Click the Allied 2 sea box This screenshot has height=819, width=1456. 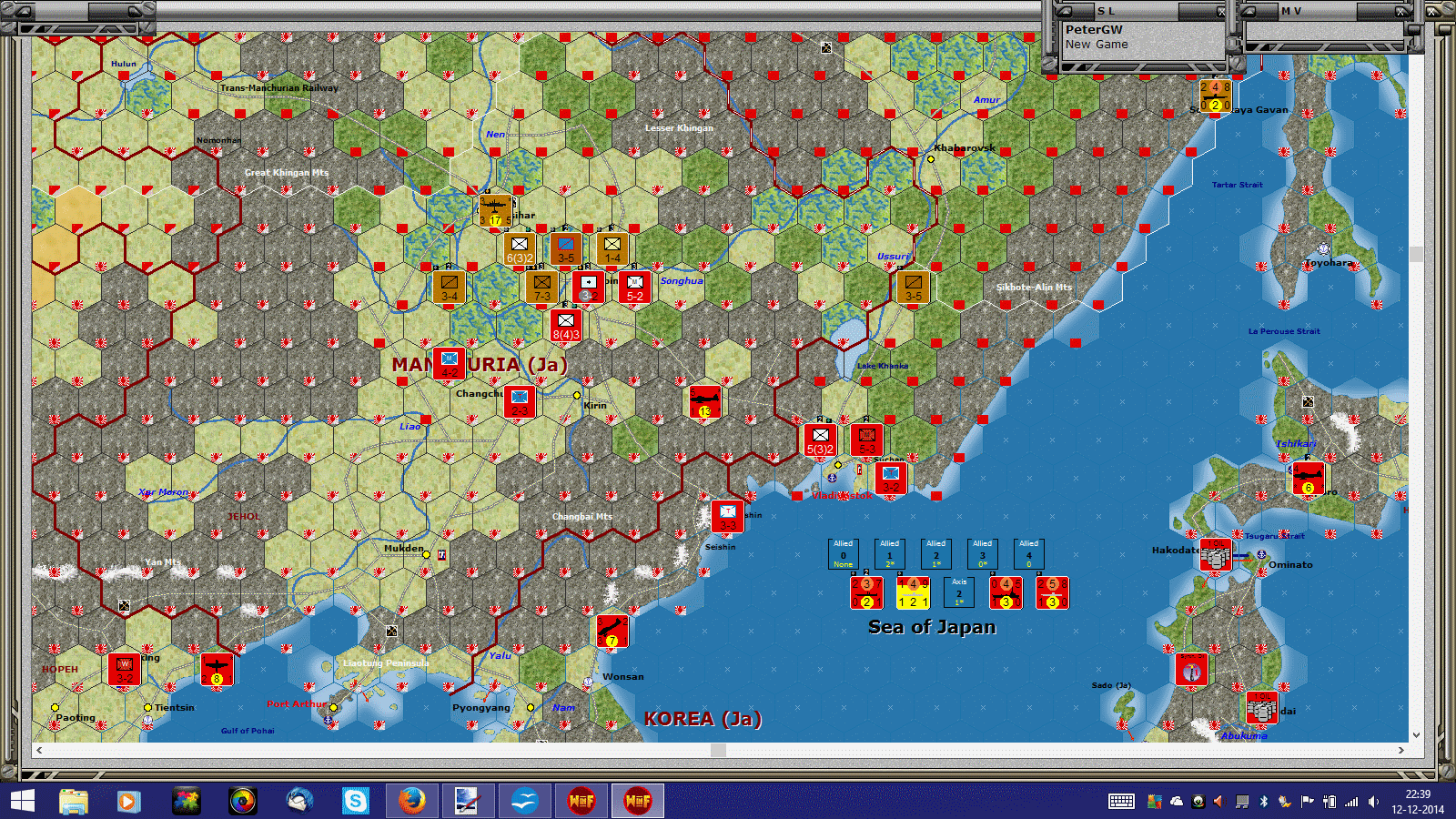(936, 554)
